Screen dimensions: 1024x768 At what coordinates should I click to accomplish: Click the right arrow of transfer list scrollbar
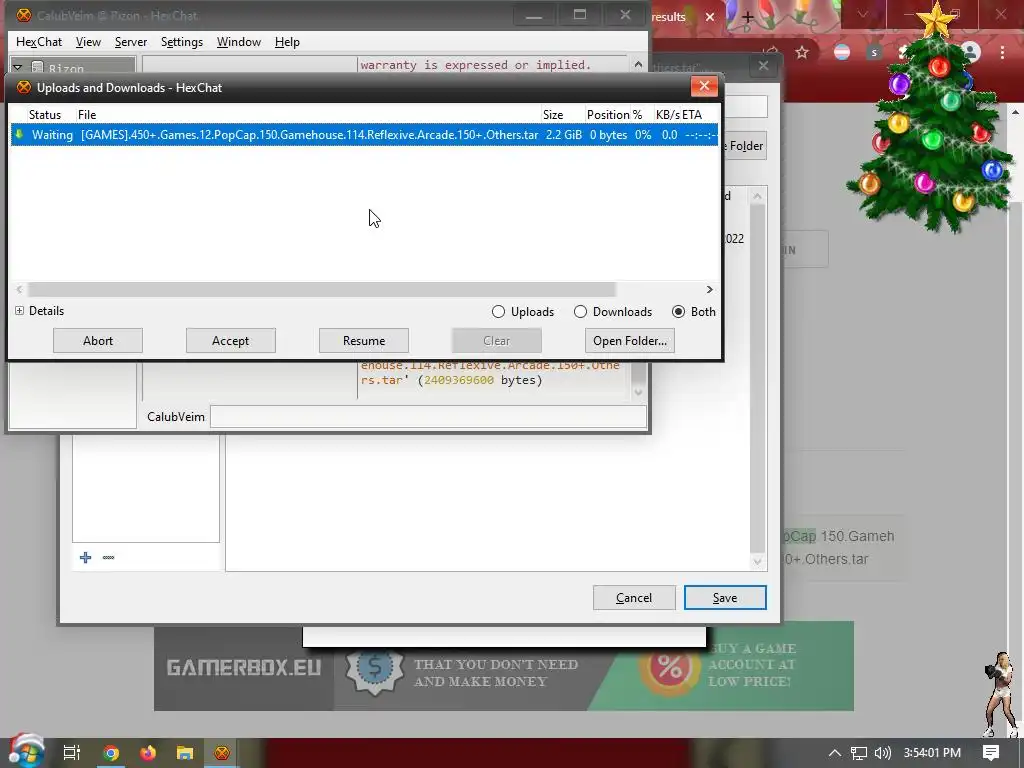tap(709, 289)
